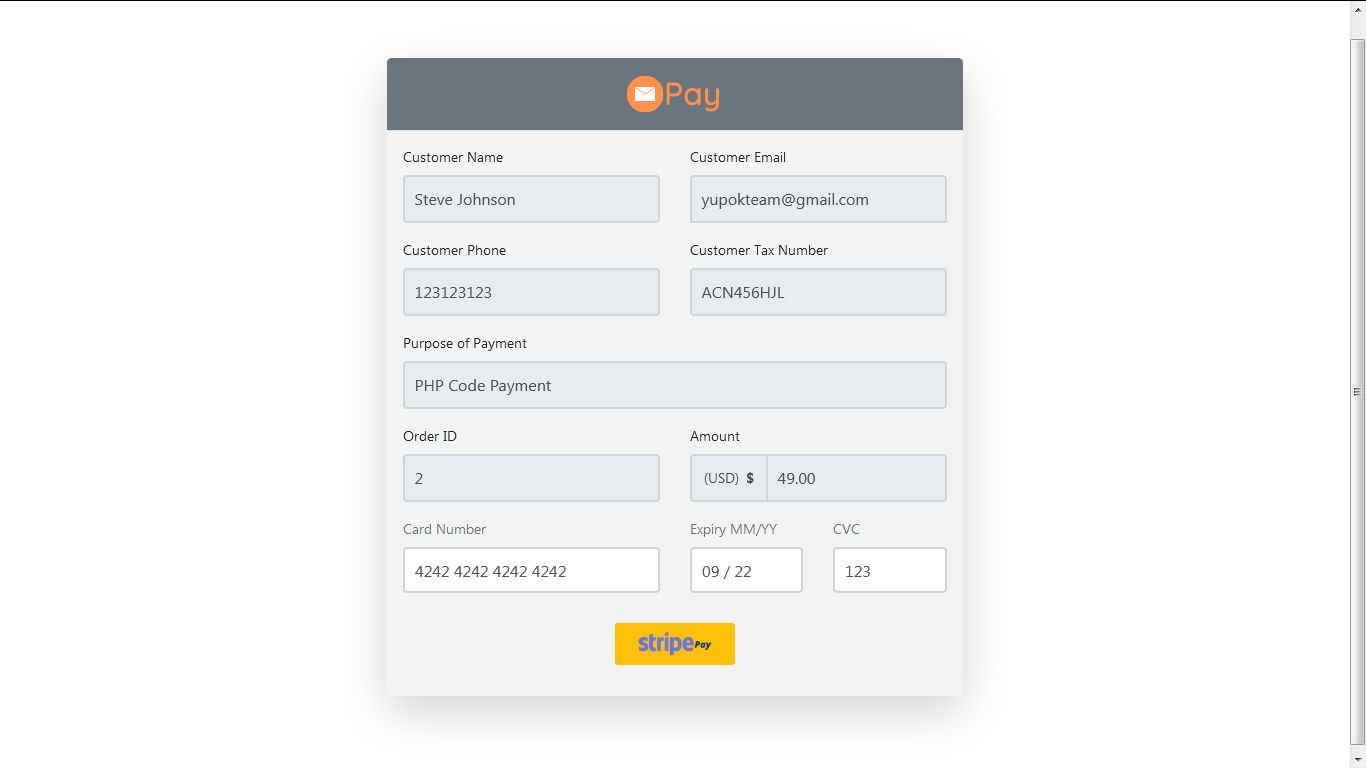Select the Customer Name field
Screen dimensions: 1366x768
[x=531, y=199]
